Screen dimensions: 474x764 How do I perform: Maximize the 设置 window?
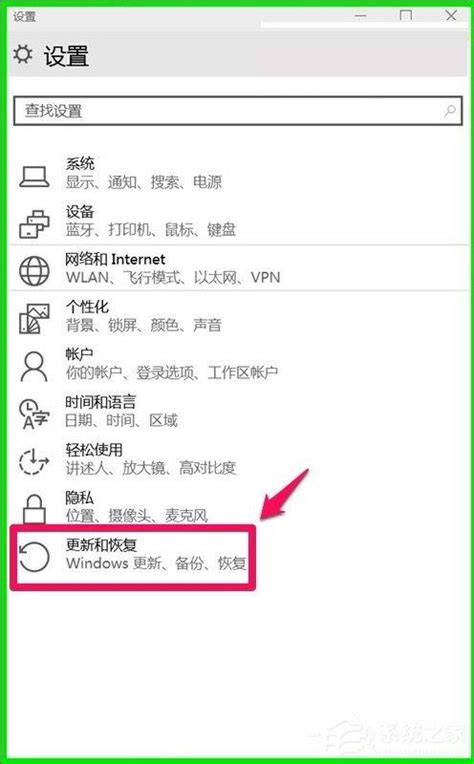tap(405, 16)
